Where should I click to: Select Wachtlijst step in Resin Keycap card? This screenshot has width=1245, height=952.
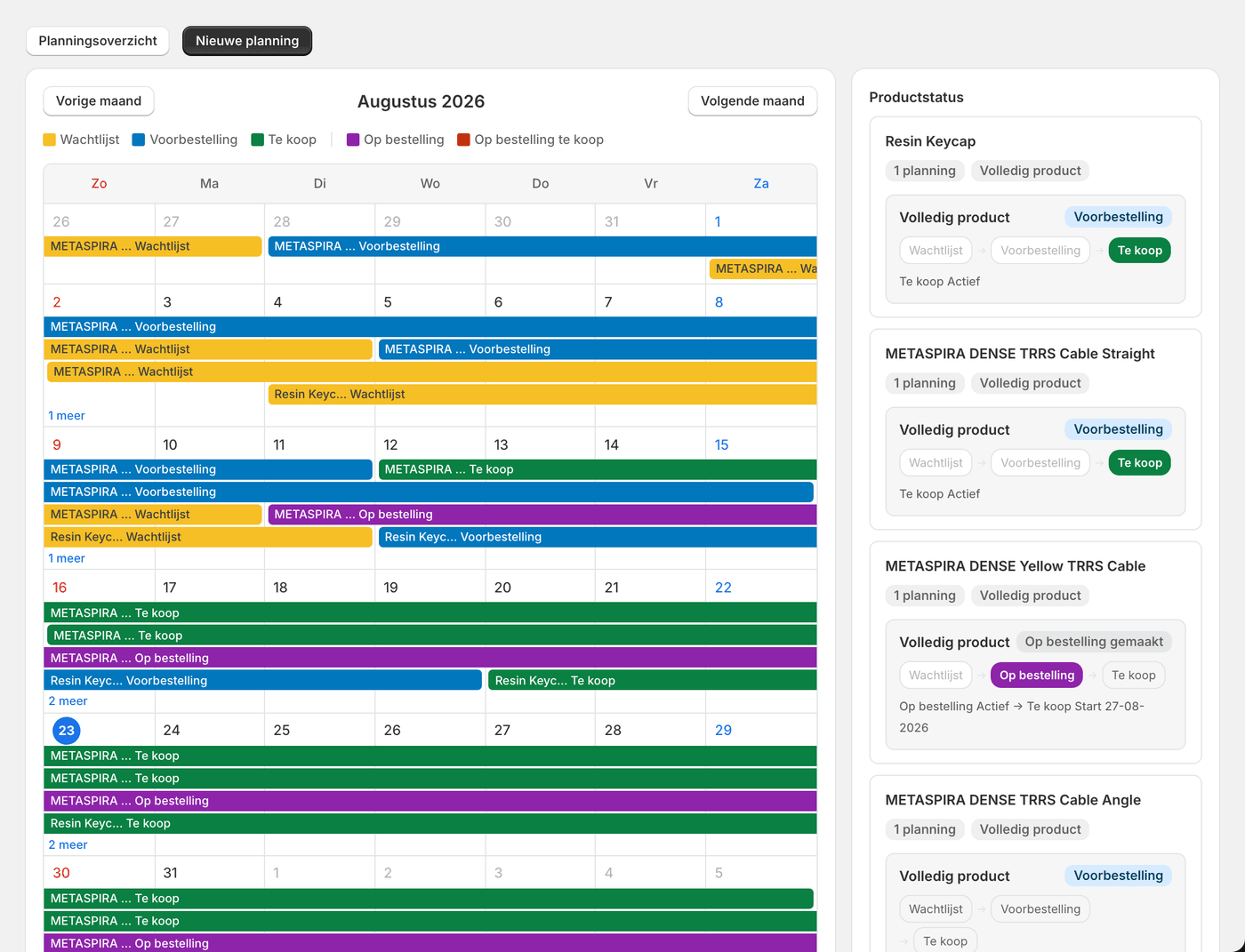coord(936,251)
